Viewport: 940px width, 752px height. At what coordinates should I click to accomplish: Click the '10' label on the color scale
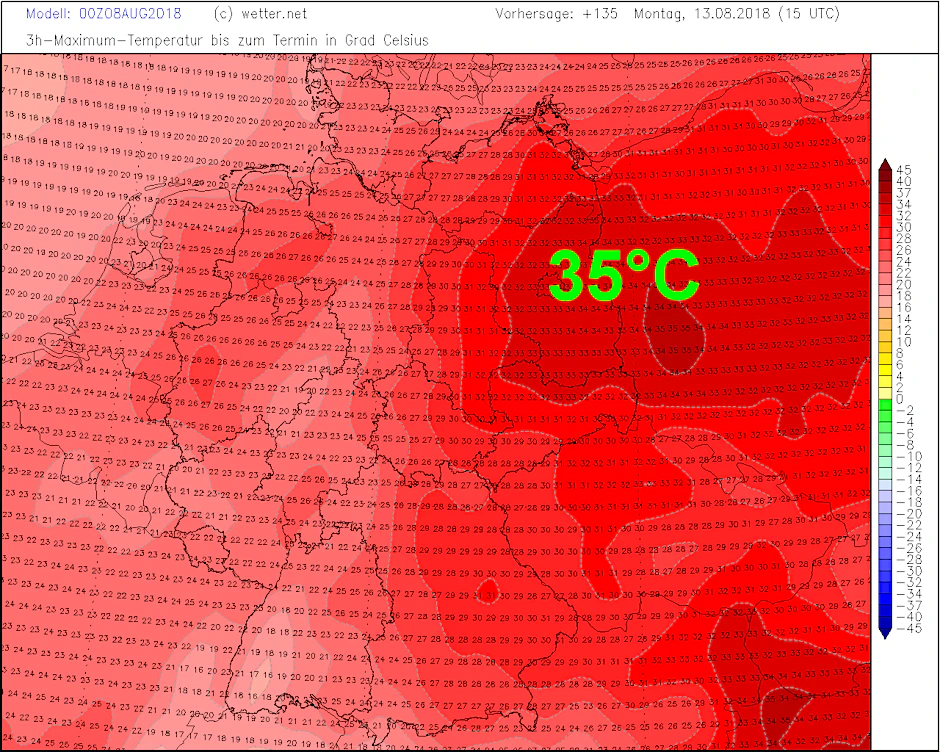(x=904, y=342)
